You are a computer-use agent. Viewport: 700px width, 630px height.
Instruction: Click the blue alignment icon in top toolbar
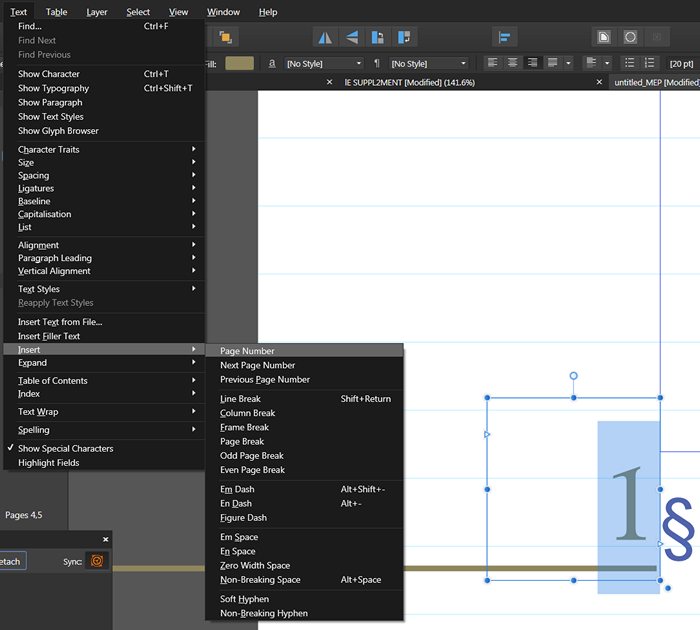click(x=505, y=37)
